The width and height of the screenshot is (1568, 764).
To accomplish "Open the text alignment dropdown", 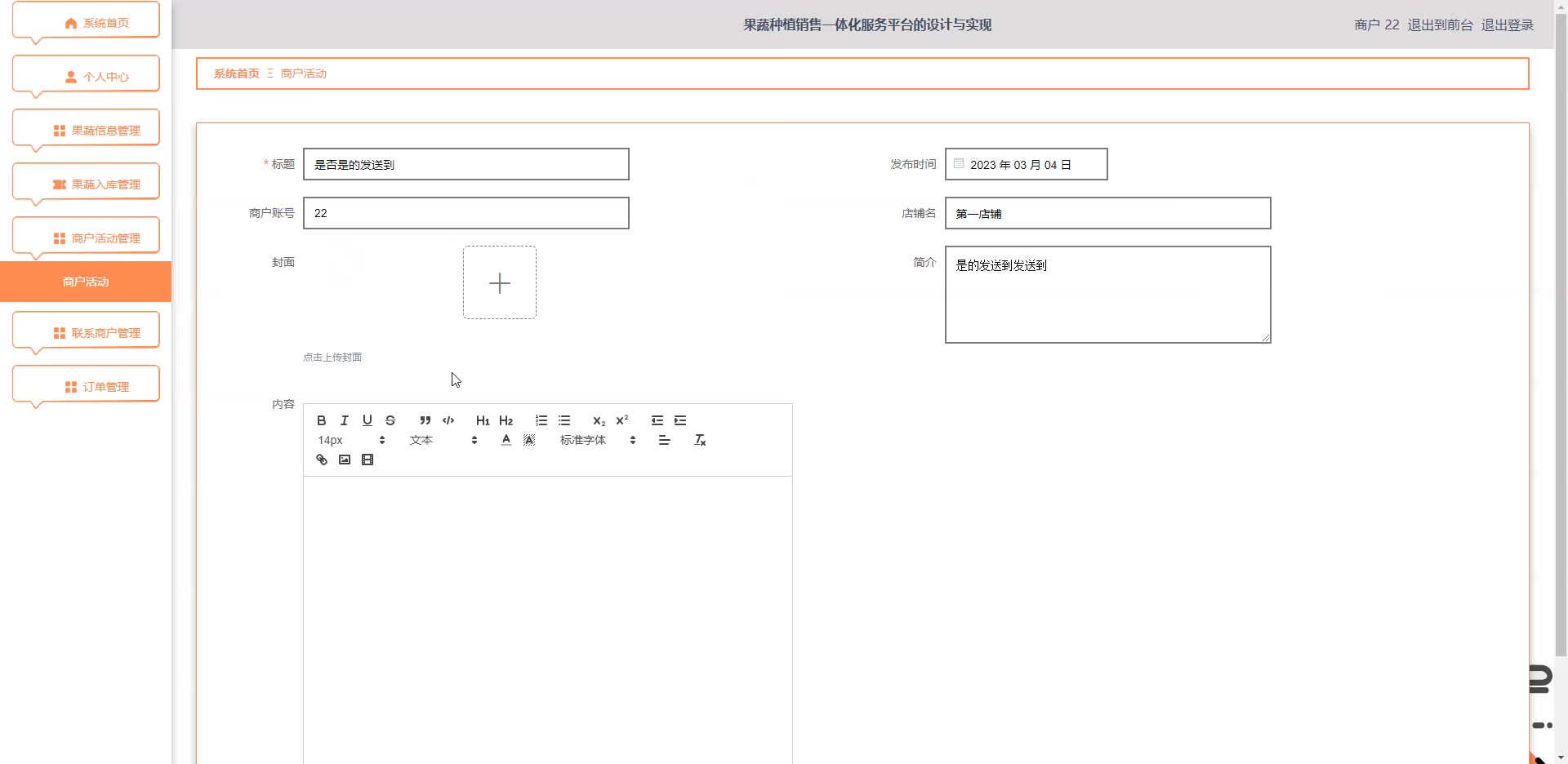I will (665, 440).
